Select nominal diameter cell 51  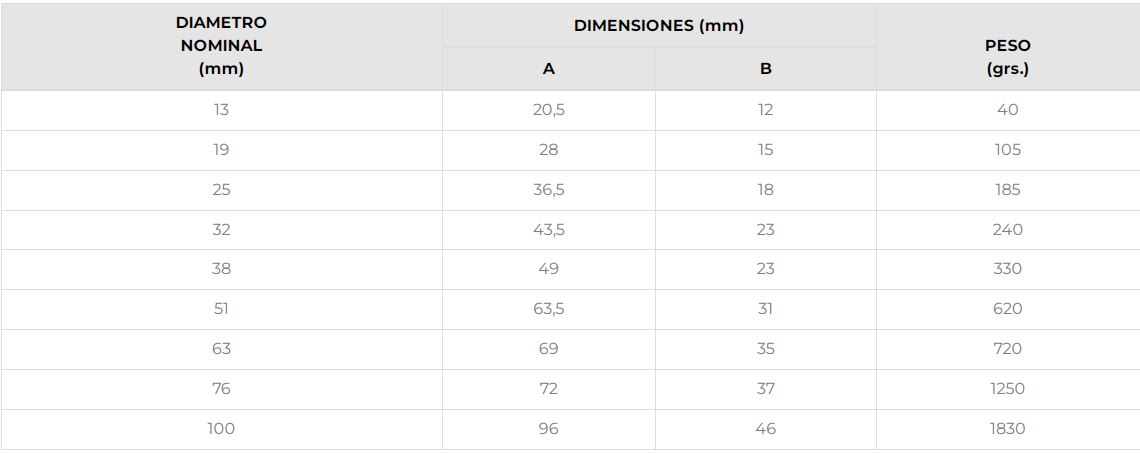click(x=221, y=309)
